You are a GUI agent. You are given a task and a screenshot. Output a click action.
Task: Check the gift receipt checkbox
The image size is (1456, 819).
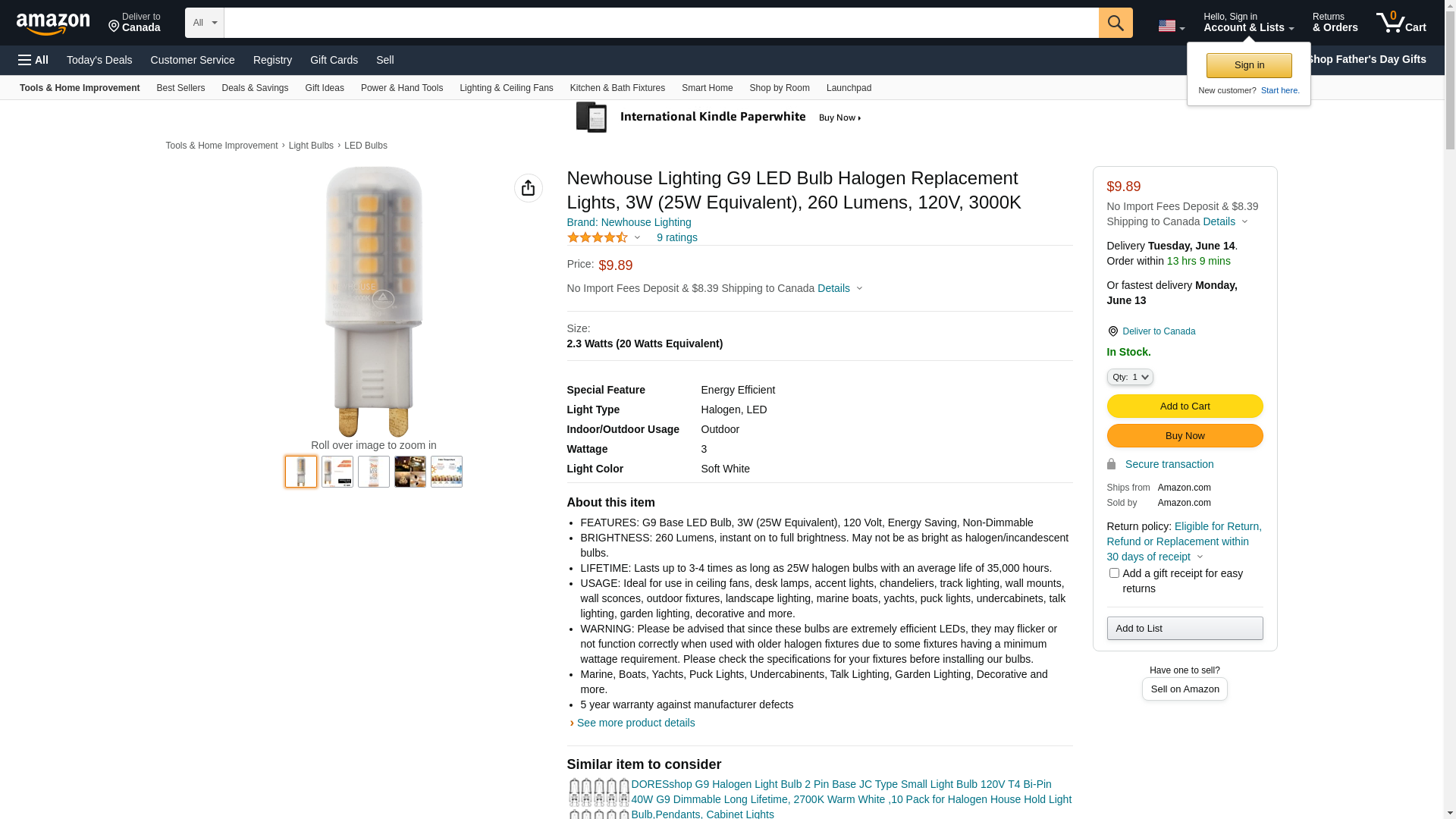click(1114, 573)
